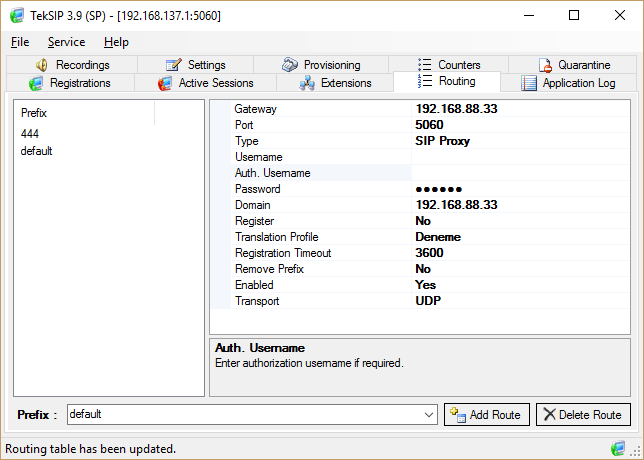The width and height of the screenshot is (644, 460).
Task: Click the Add Route button
Action: point(487,414)
